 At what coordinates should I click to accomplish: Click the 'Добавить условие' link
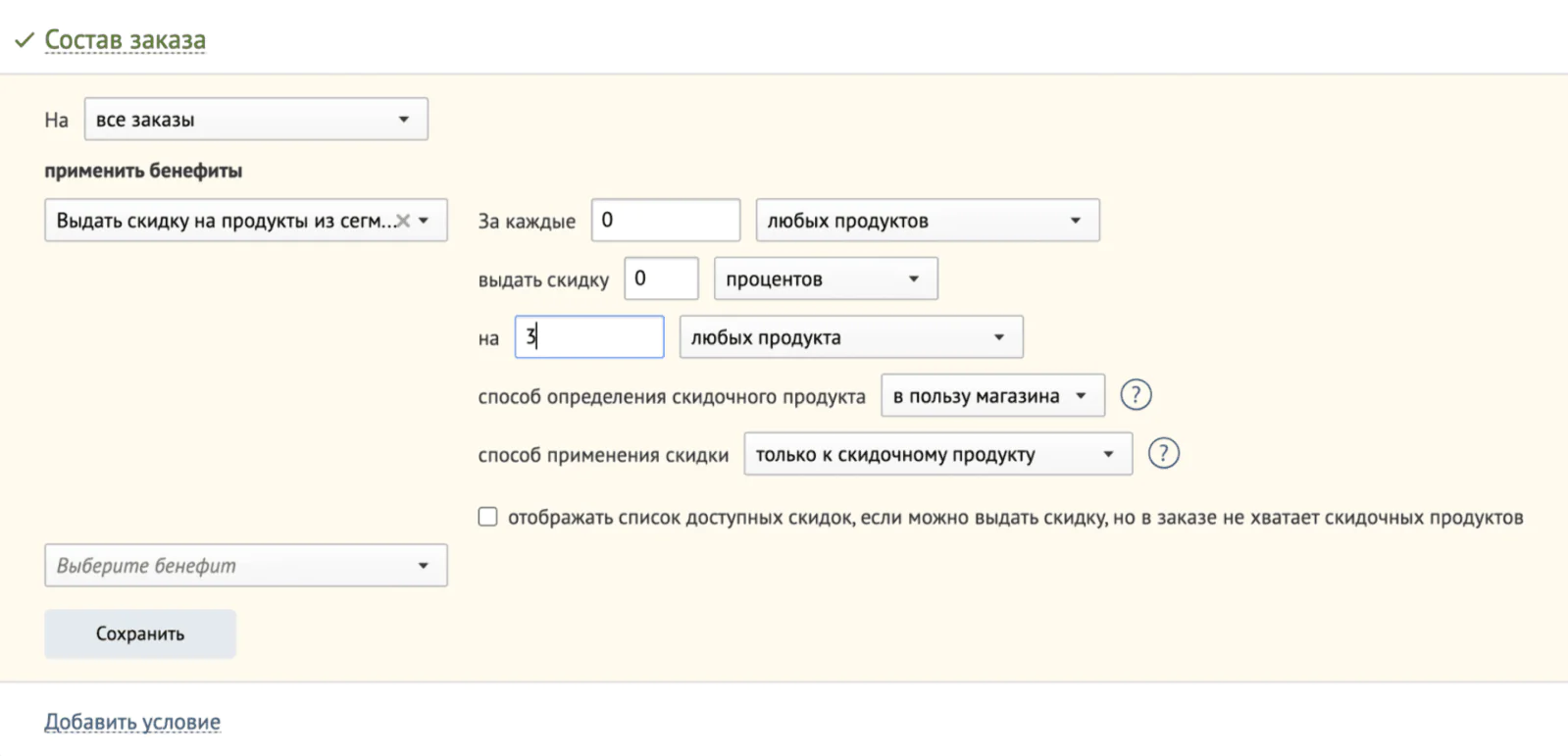click(132, 722)
